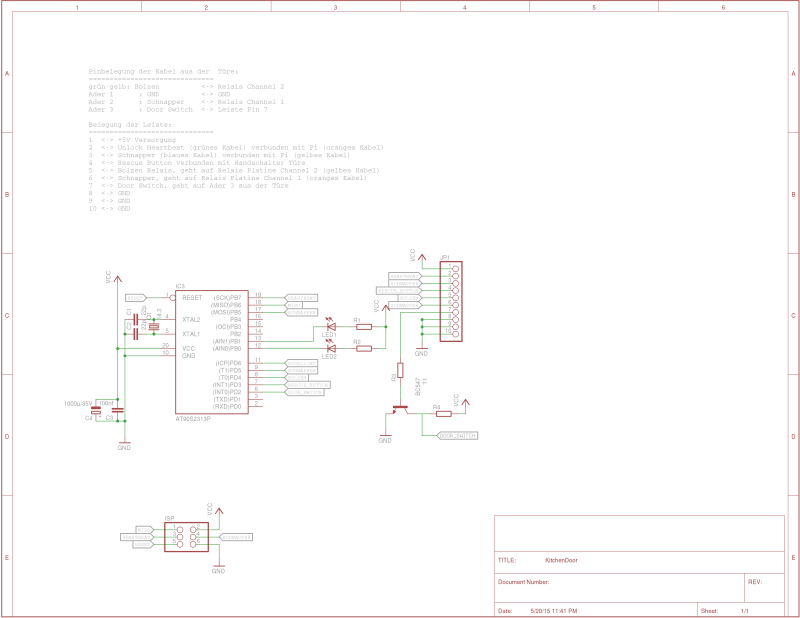Select the LED1 diode symbol

coord(331,326)
